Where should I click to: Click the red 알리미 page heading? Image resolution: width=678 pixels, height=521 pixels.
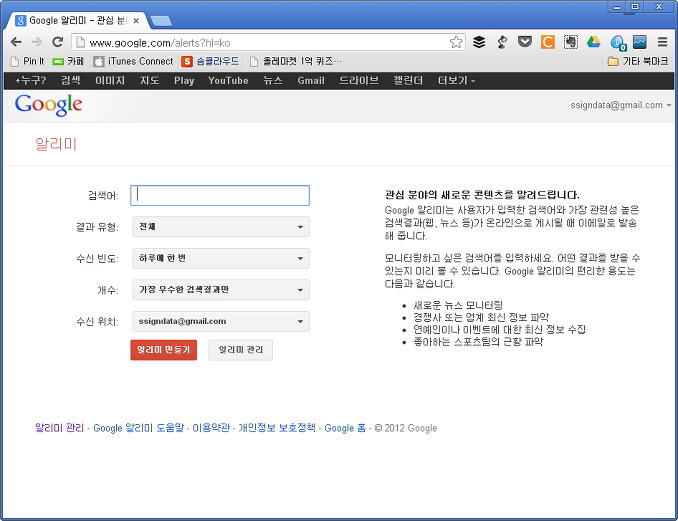click(x=56, y=144)
